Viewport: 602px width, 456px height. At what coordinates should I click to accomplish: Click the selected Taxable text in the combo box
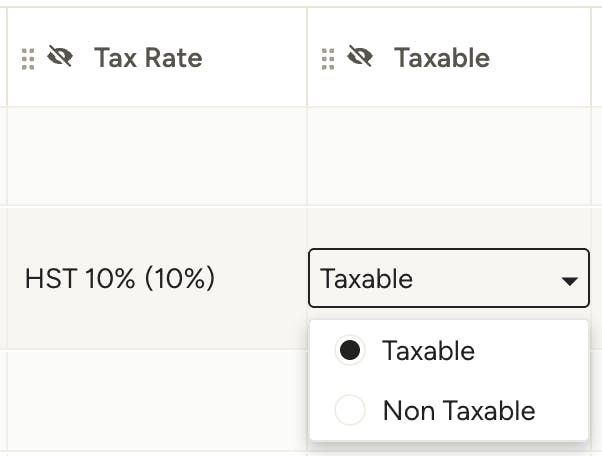point(366,279)
